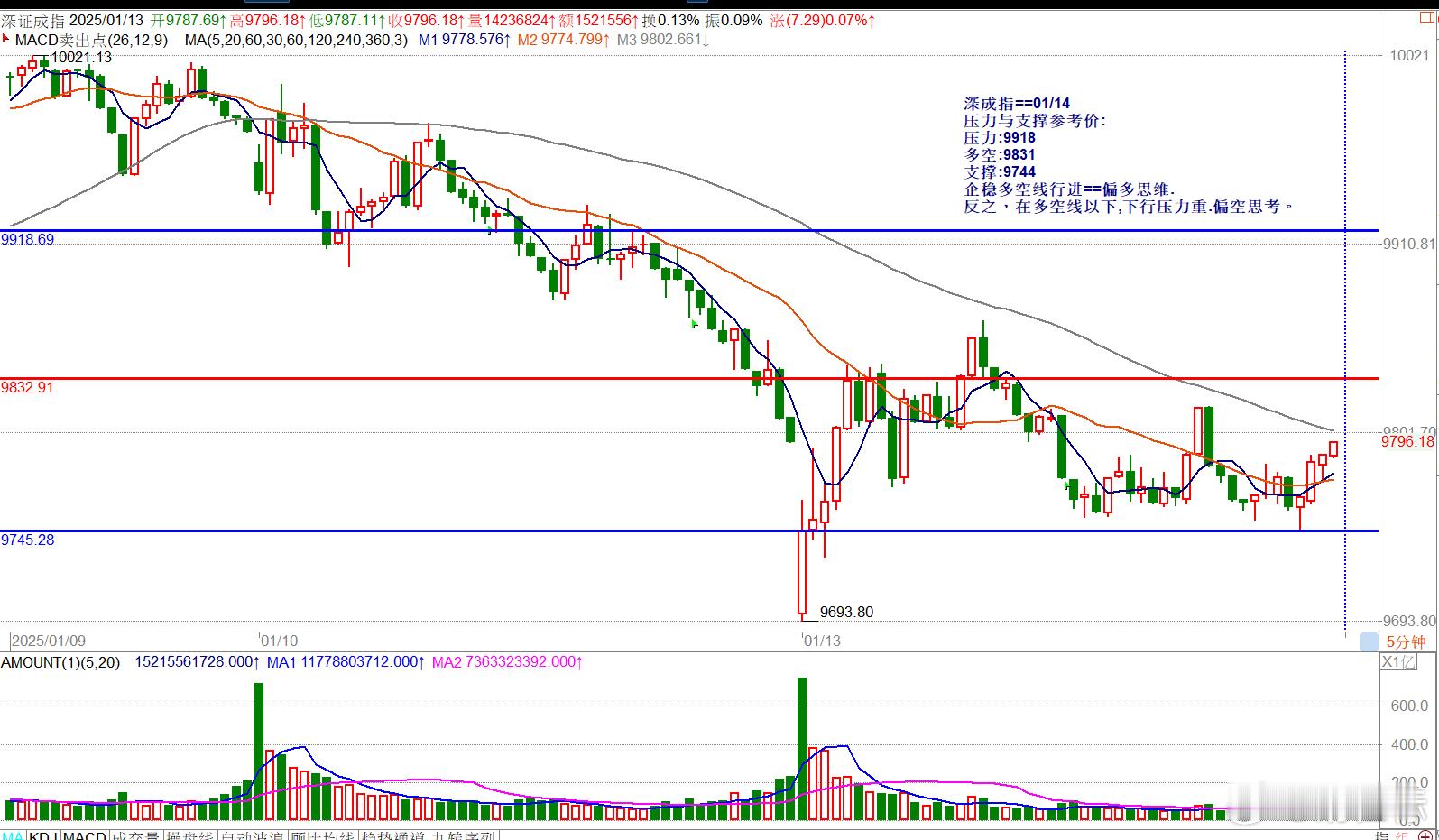
Task: Click the 600.0 volume axis value
Action: pyautogui.click(x=1409, y=706)
